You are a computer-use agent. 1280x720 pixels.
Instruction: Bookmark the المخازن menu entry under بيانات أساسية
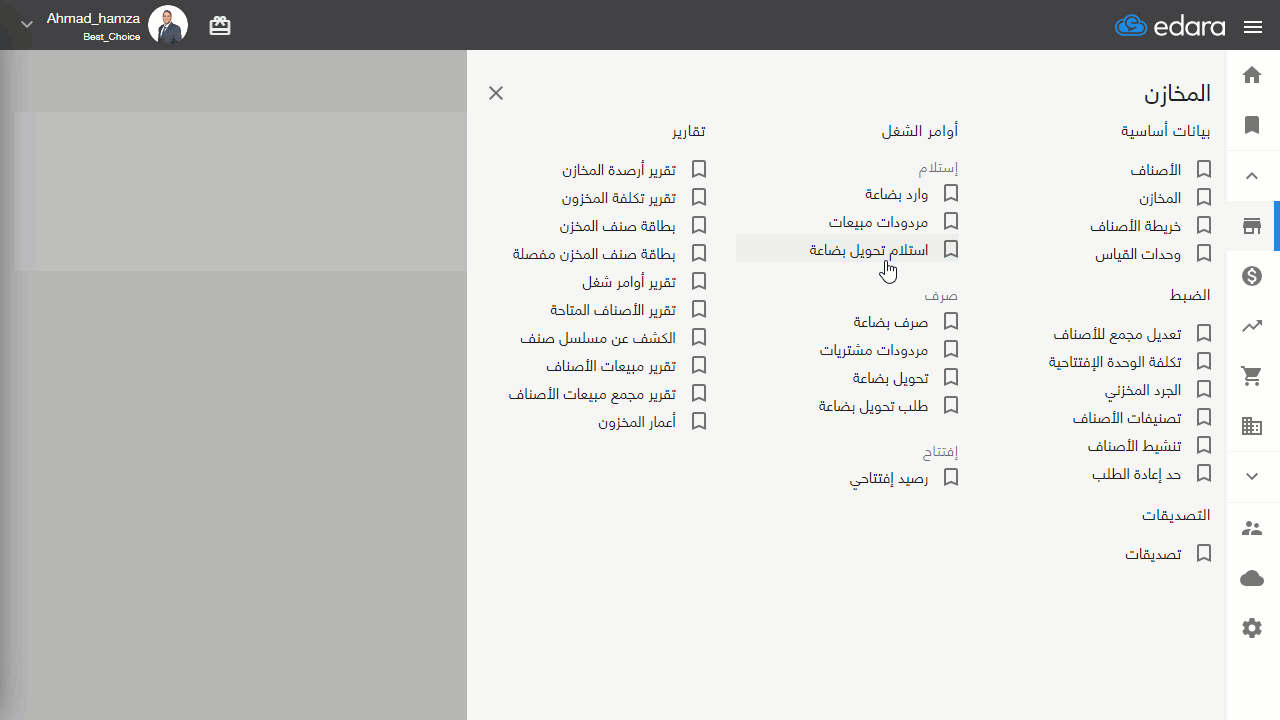(1204, 198)
